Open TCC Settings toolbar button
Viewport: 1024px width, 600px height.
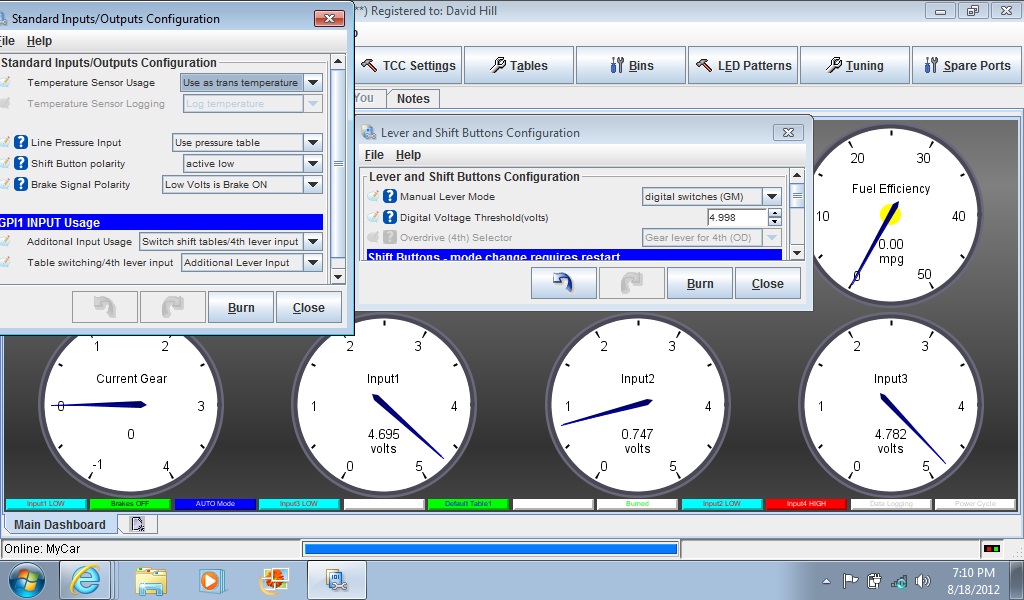(409, 65)
